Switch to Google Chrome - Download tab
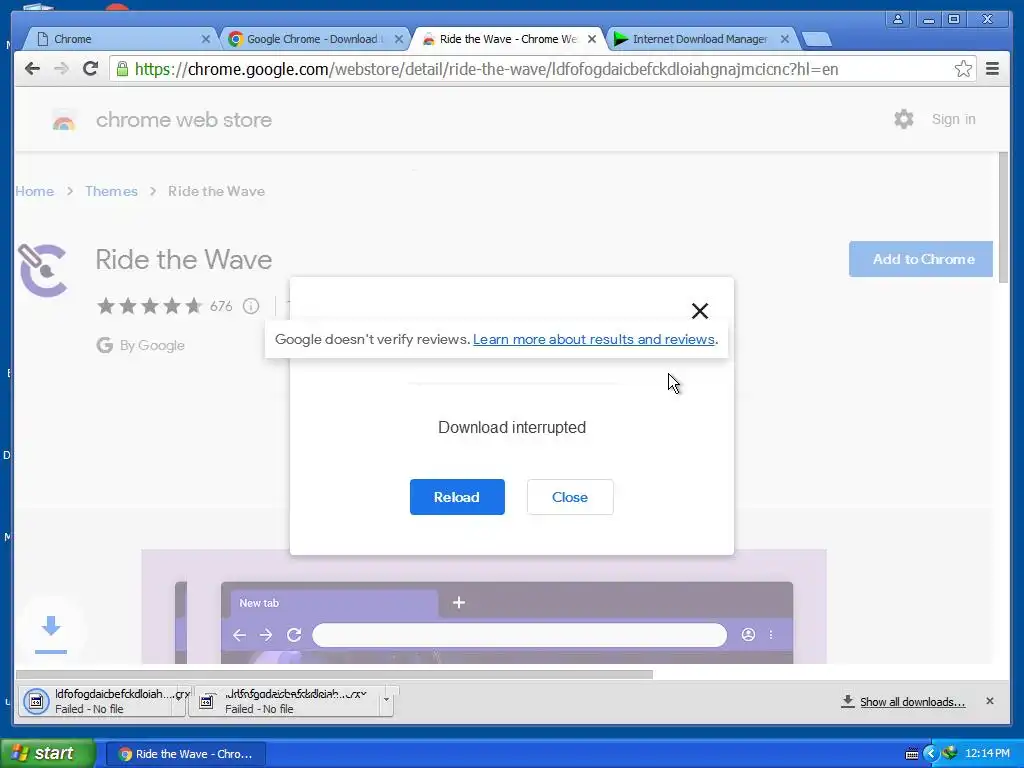This screenshot has width=1024, height=768. point(313,39)
